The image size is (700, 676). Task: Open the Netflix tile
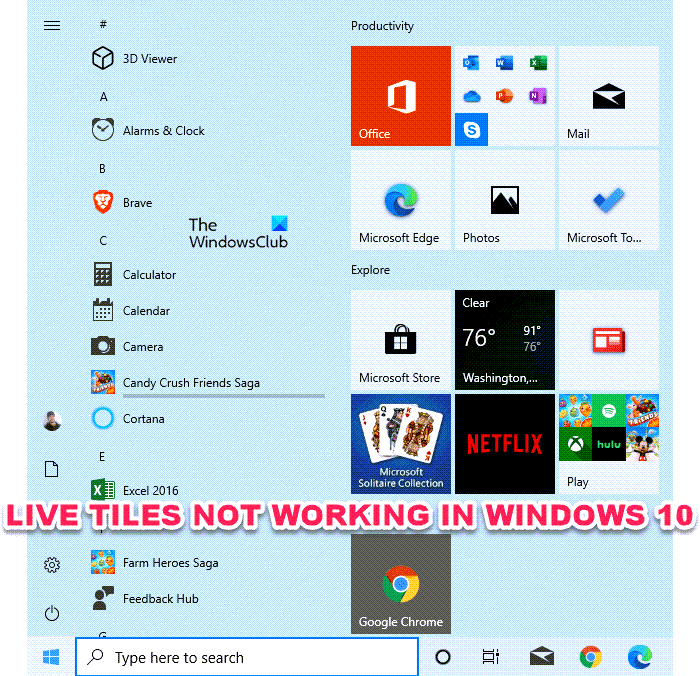505,444
